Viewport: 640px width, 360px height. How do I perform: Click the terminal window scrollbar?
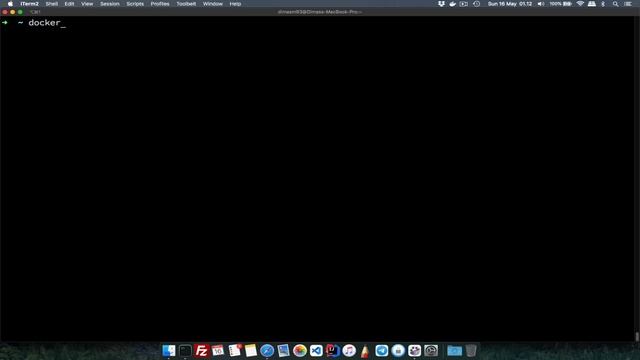coord(637,336)
